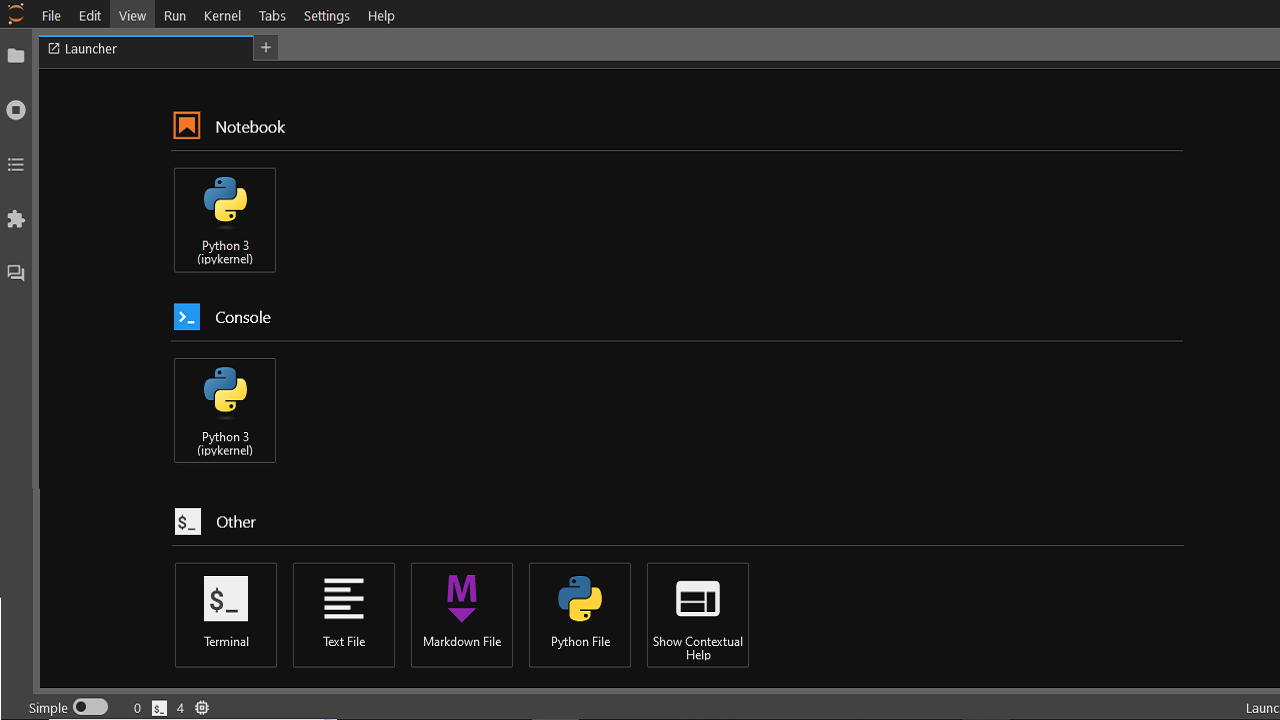
Task: Create a new Text File
Action: [x=344, y=615]
